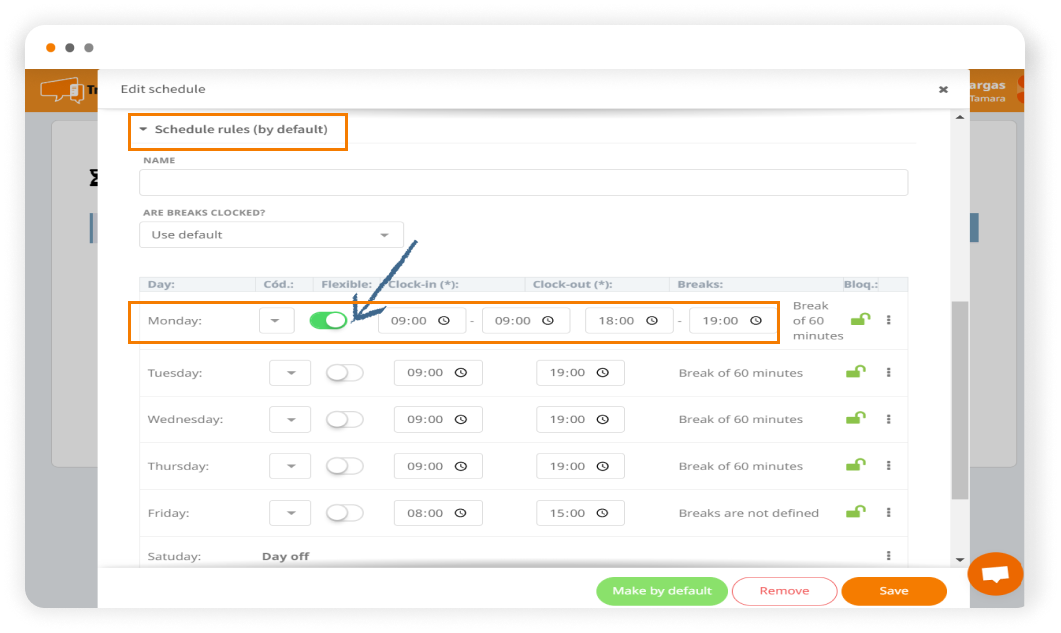The height and width of the screenshot is (633, 1061).
Task: Open the 'Are breaks clocked' dropdown
Action: click(x=271, y=235)
